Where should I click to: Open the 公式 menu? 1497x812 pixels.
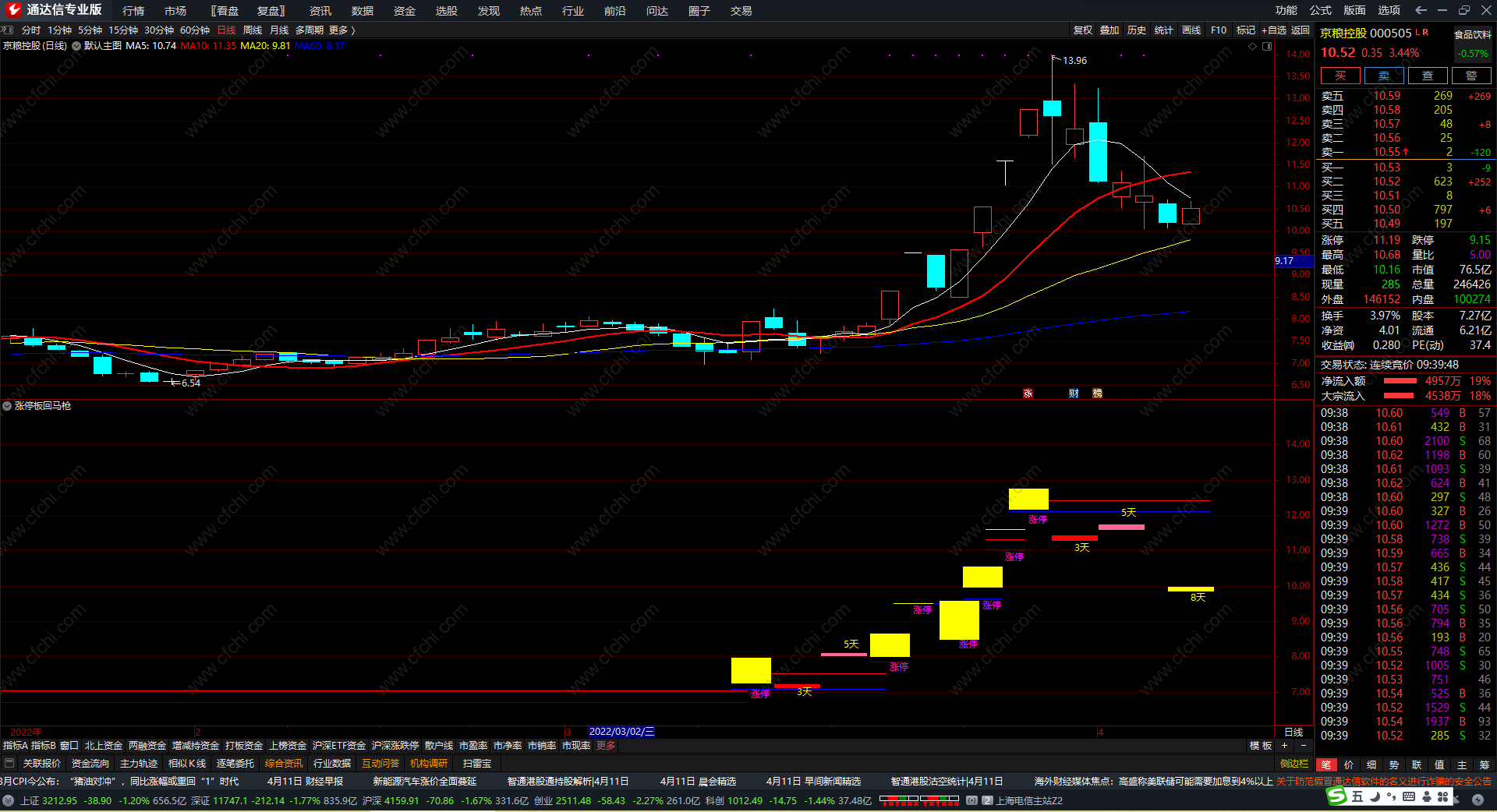(1321, 10)
